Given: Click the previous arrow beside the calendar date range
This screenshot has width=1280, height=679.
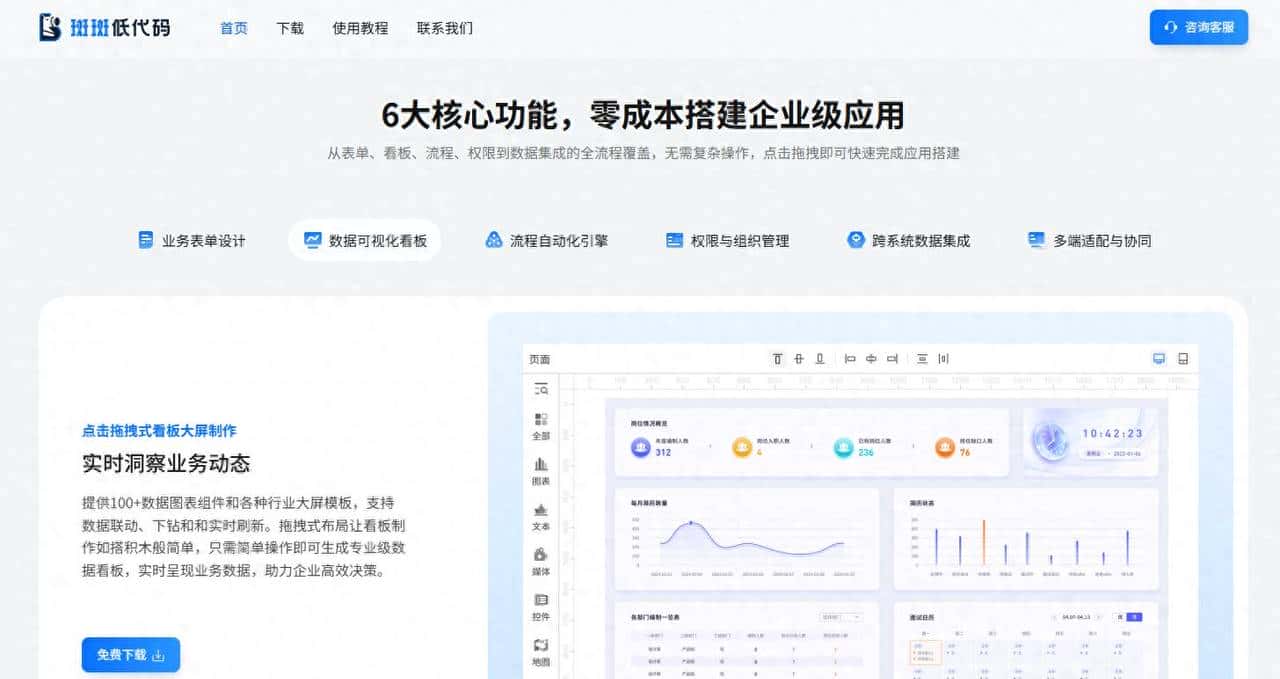Looking at the screenshot, I should tap(1053, 617).
